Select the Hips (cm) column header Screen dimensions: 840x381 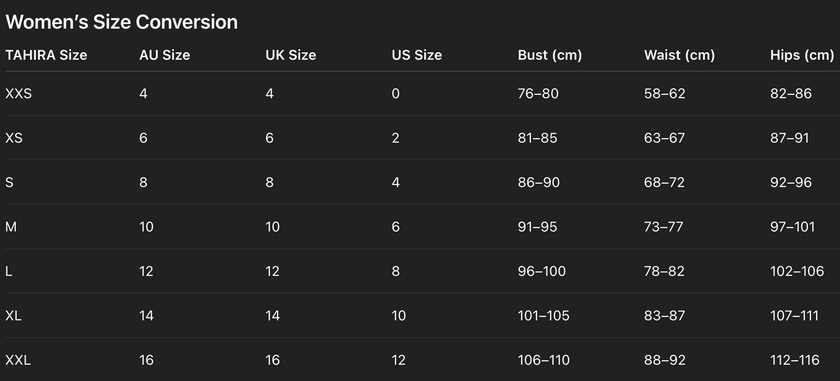coord(802,55)
